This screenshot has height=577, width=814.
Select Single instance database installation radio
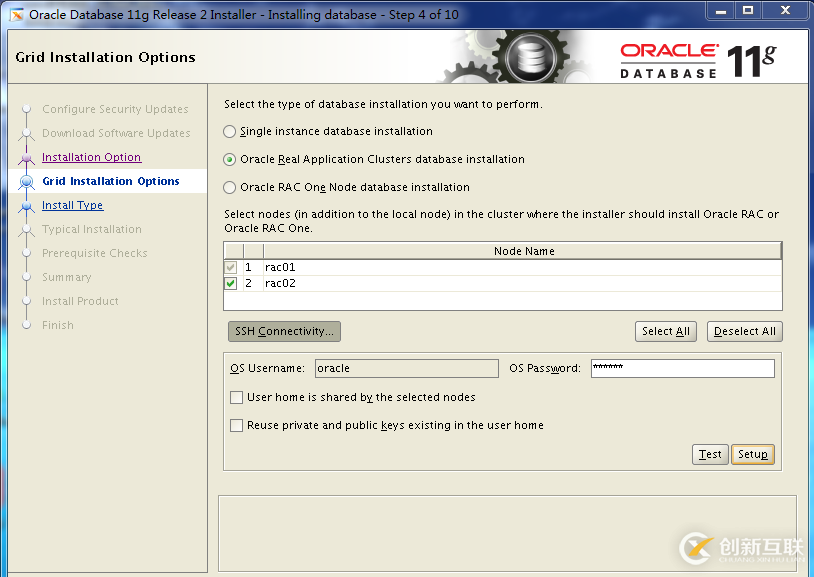coord(229,131)
